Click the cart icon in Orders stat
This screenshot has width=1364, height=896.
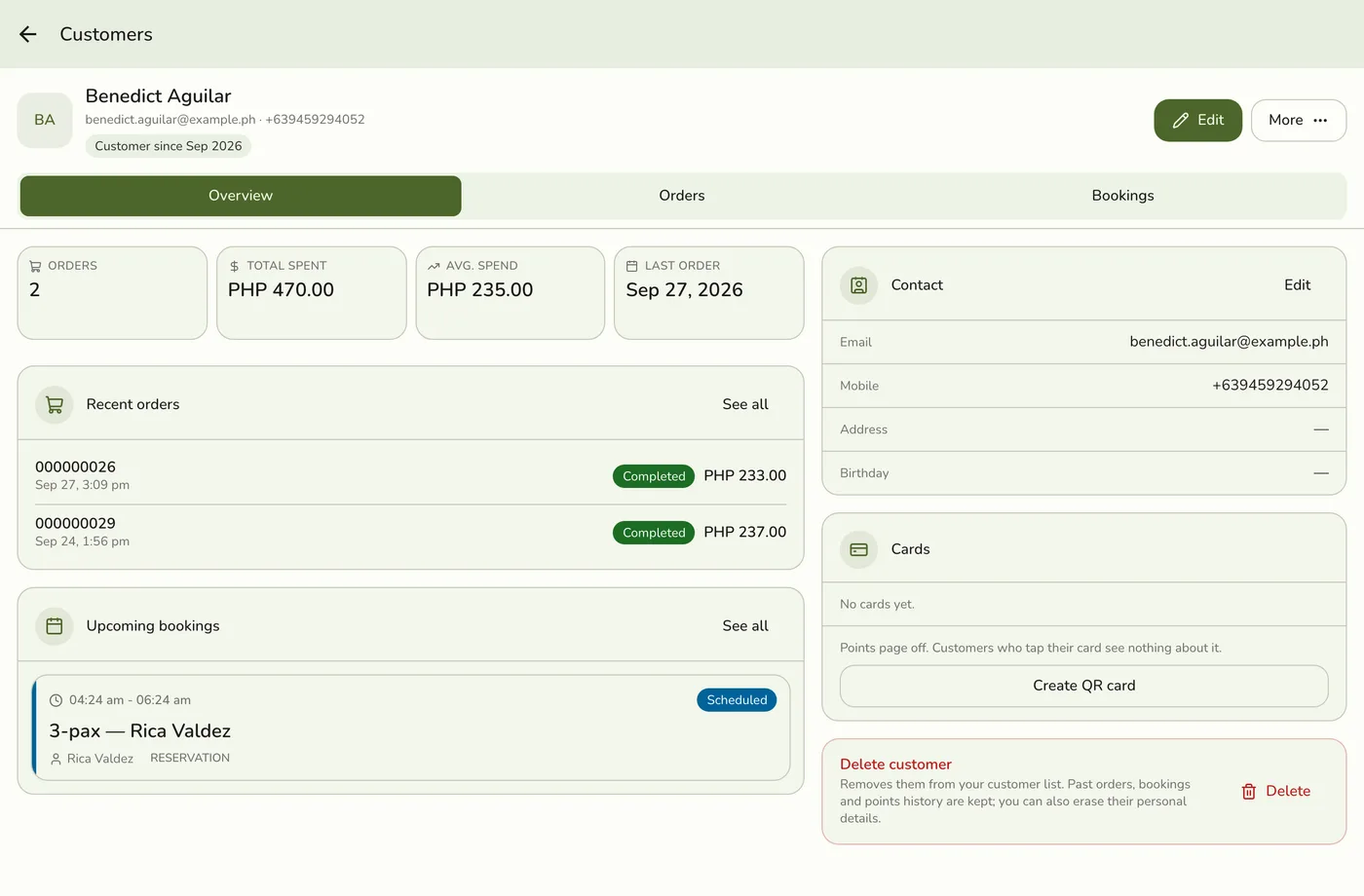[x=35, y=266]
